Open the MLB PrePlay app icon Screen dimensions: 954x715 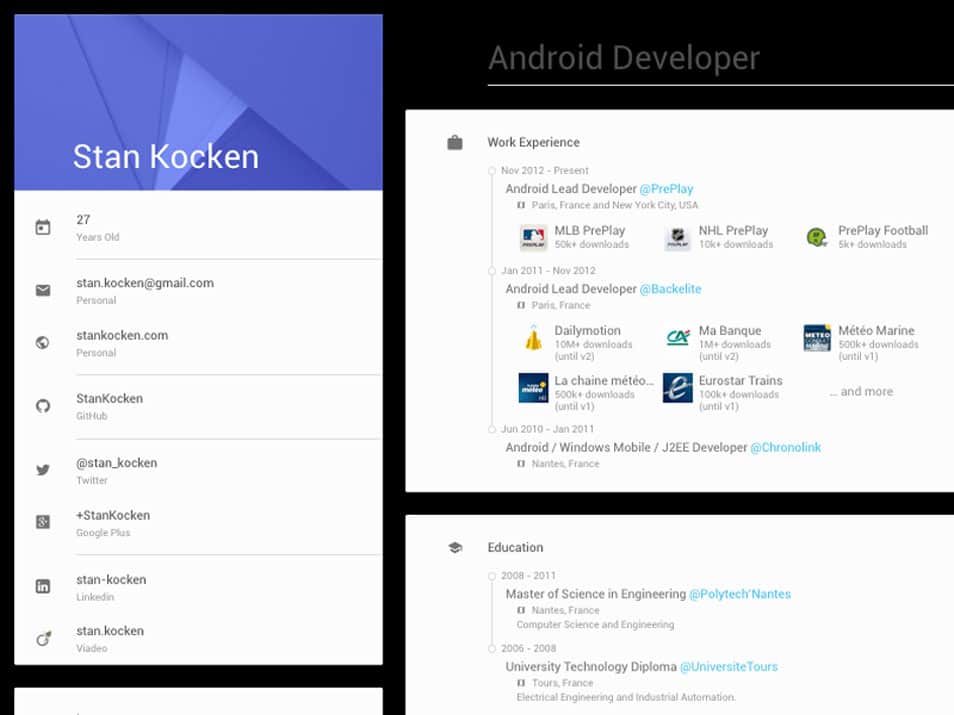[533, 237]
